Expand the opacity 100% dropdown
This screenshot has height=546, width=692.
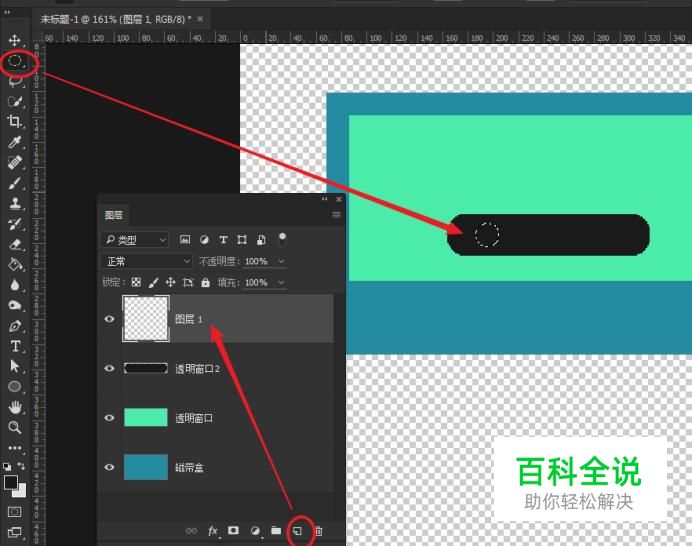coord(281,261)
